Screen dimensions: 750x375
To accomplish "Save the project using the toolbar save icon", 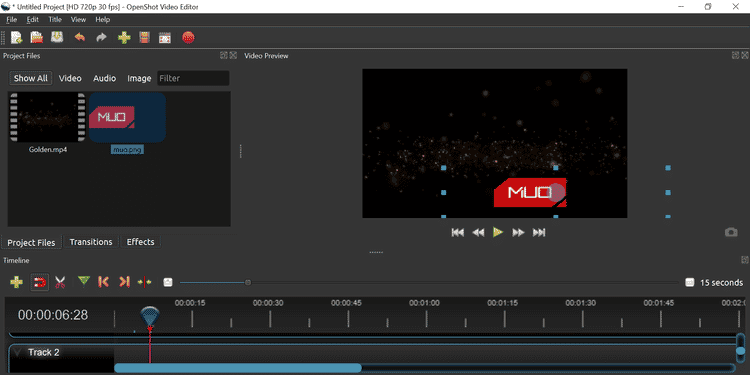I will [57, 37].
